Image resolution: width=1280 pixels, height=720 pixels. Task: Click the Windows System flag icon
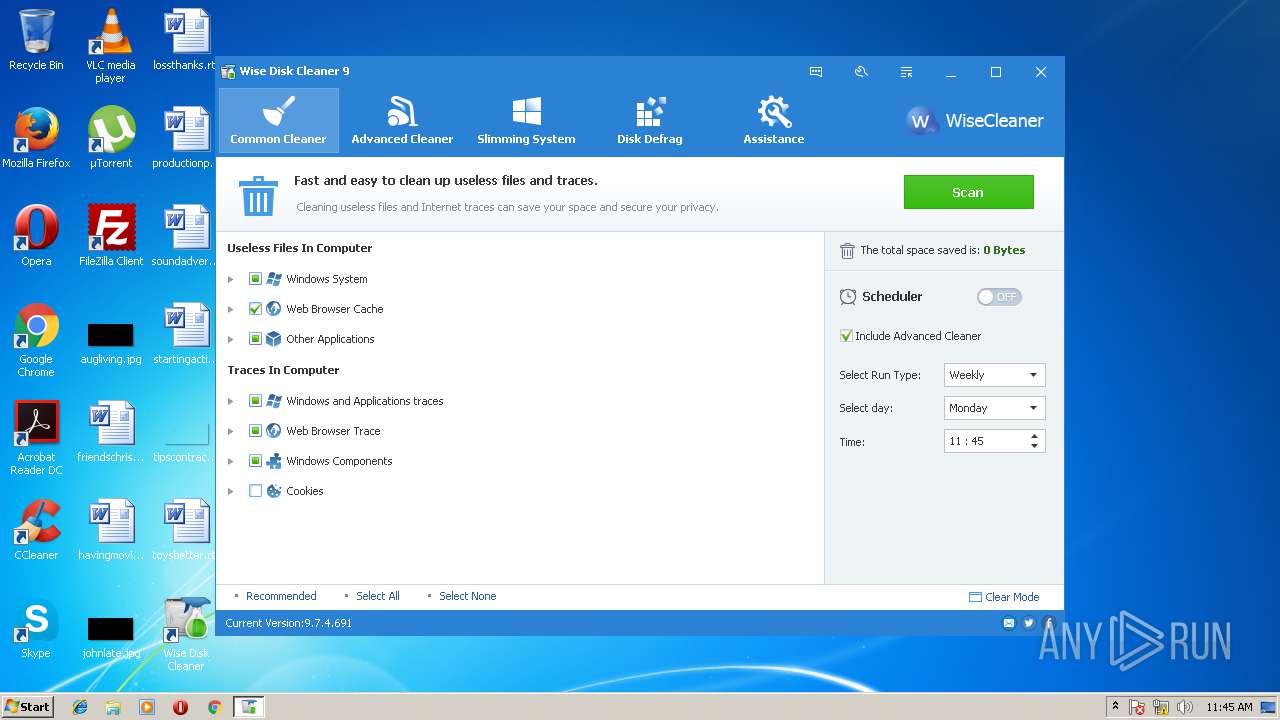[x=274, y=279]
